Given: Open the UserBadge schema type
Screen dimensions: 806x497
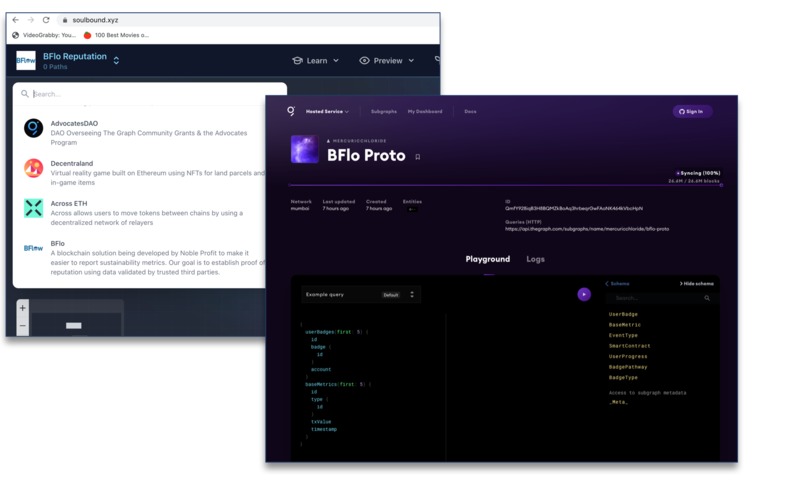Looking at the screenshot, I should (623, 314).
